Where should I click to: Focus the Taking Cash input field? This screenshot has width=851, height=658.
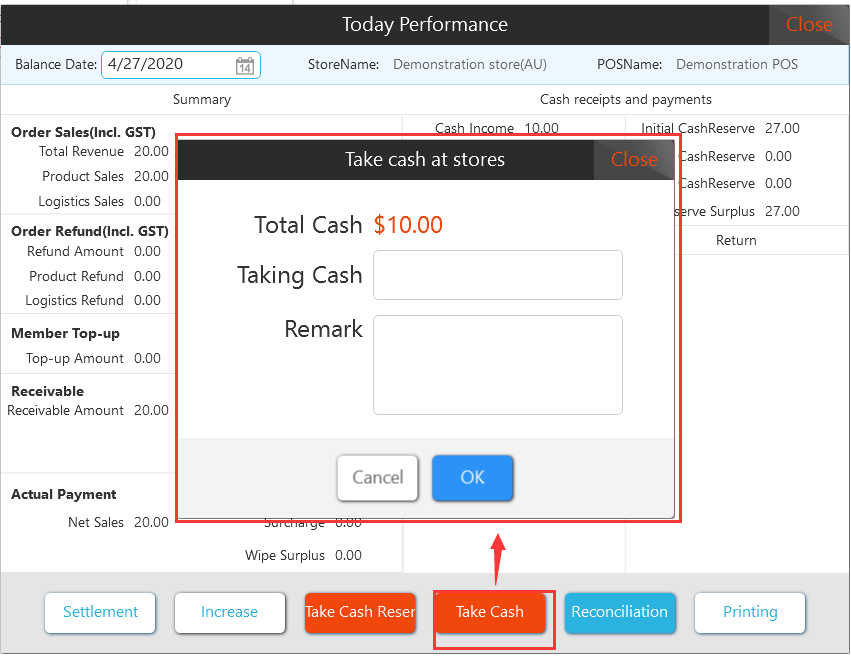pyautogui.click(x=497, y=275)
